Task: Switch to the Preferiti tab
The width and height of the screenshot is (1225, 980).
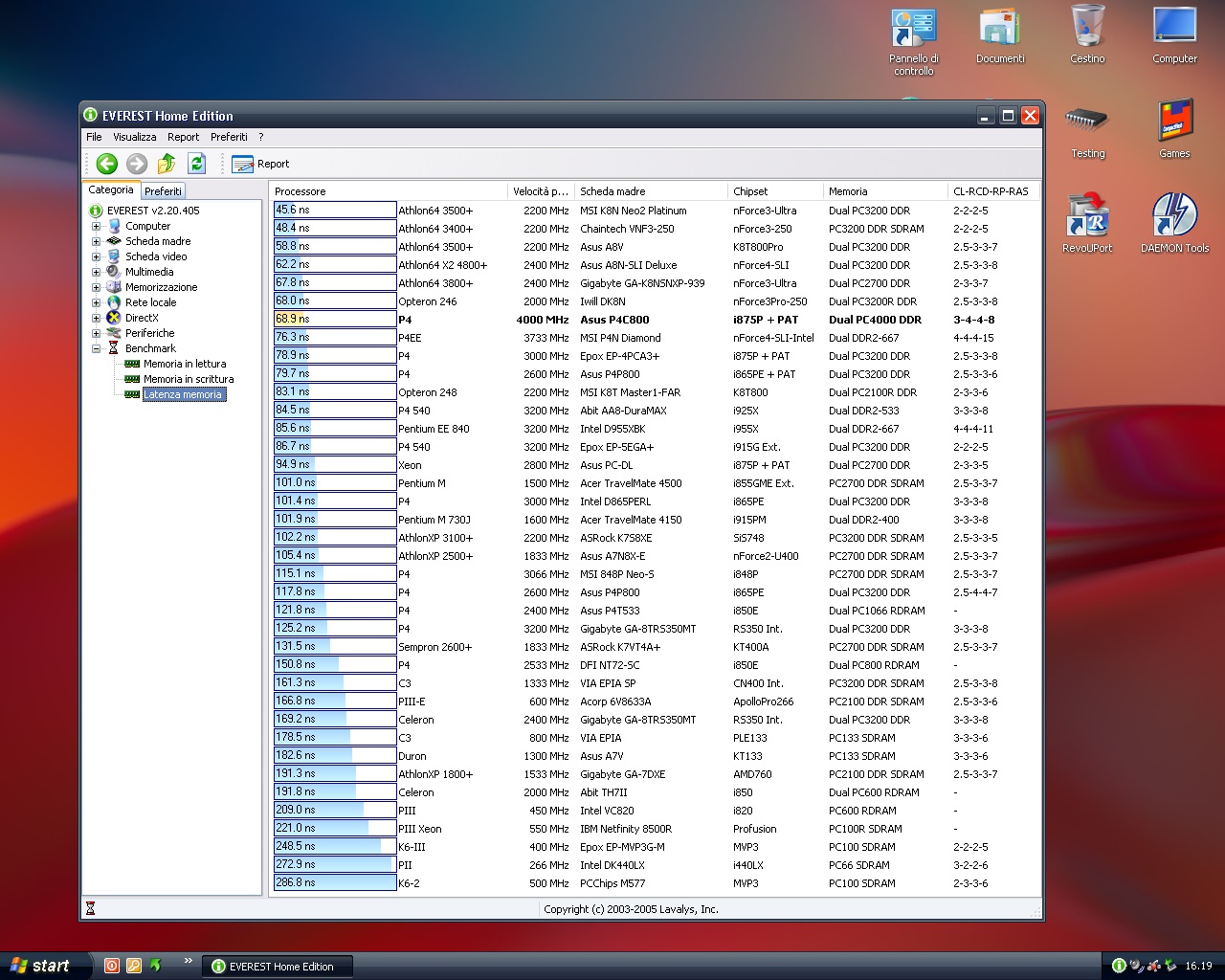Action: click(163, 191)
